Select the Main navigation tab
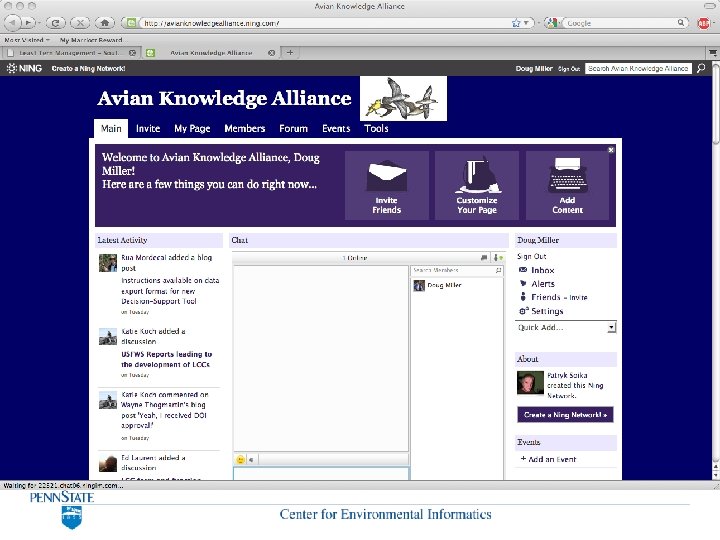This screenshot has width=720, height=540. coord(111,129)
